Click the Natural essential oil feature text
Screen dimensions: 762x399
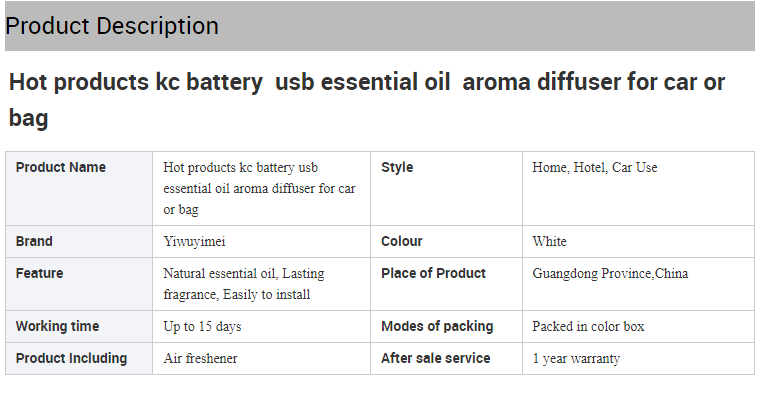243,284
